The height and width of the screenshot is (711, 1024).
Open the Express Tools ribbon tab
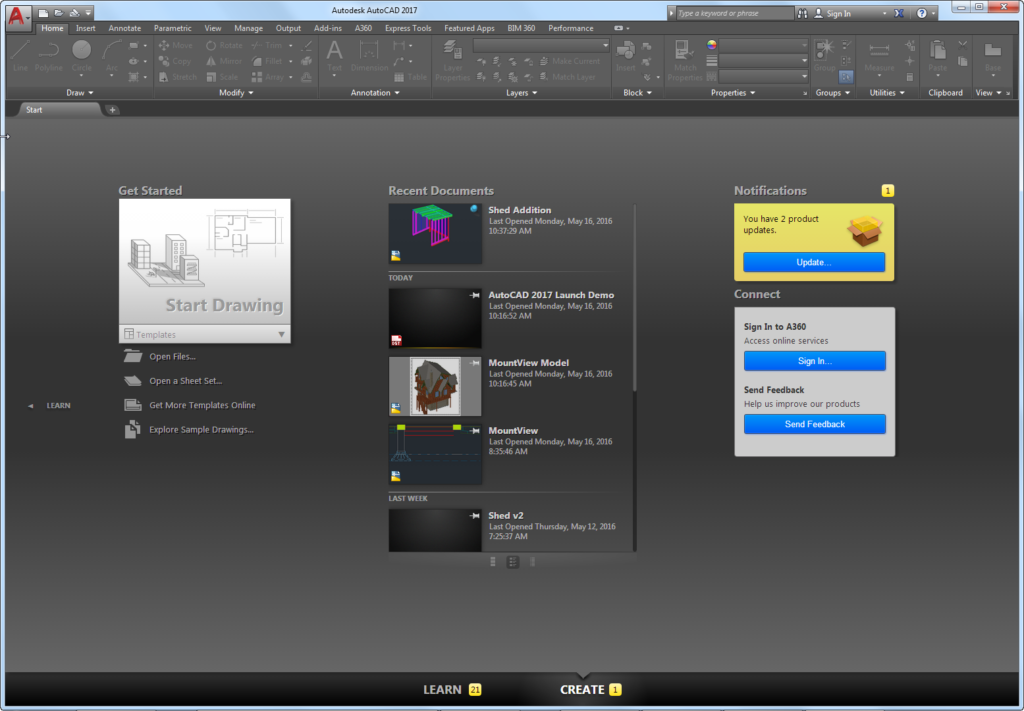click(x=408, y=28)
